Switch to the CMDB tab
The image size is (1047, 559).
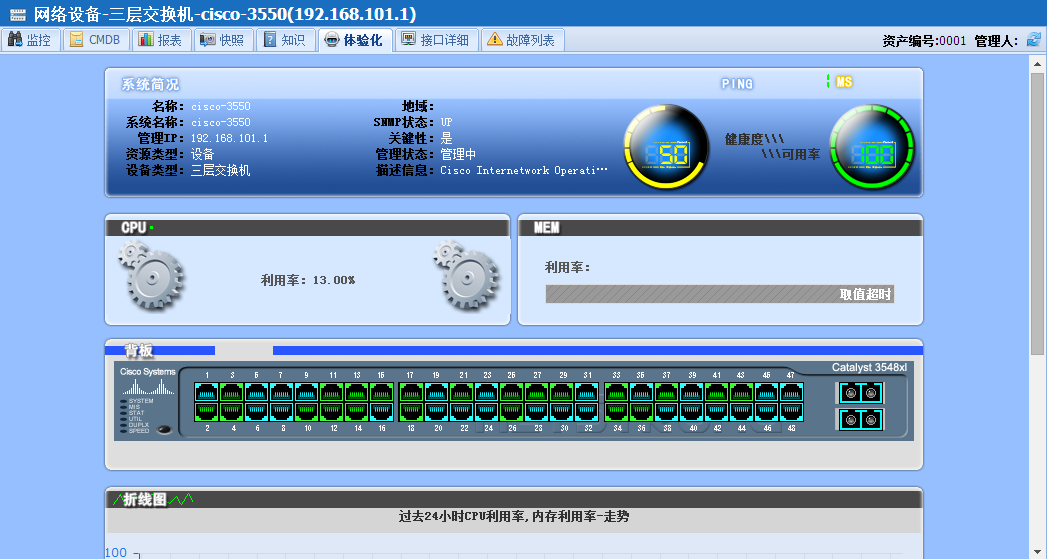(95, 40)
